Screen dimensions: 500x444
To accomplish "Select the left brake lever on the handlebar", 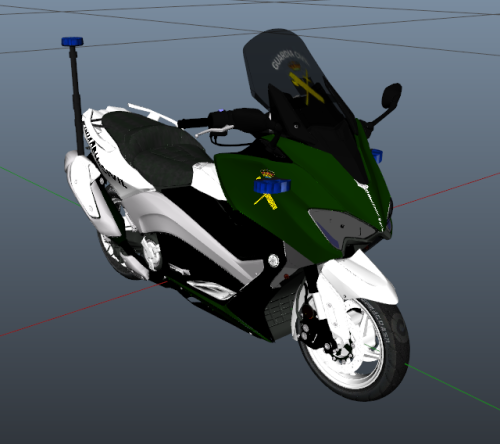I will click(214, 131).
